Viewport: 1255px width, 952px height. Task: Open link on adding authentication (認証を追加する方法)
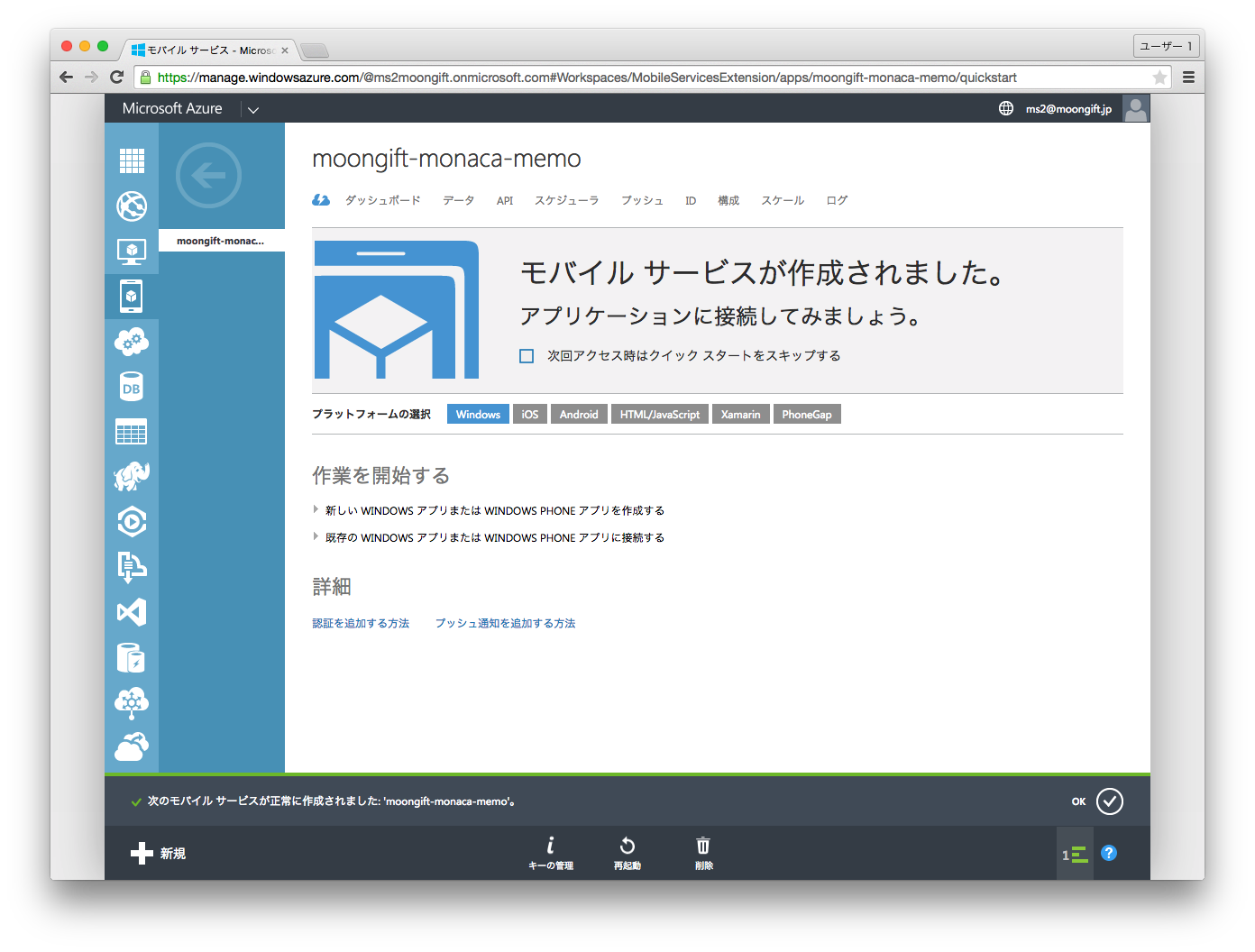coord(361,623)
